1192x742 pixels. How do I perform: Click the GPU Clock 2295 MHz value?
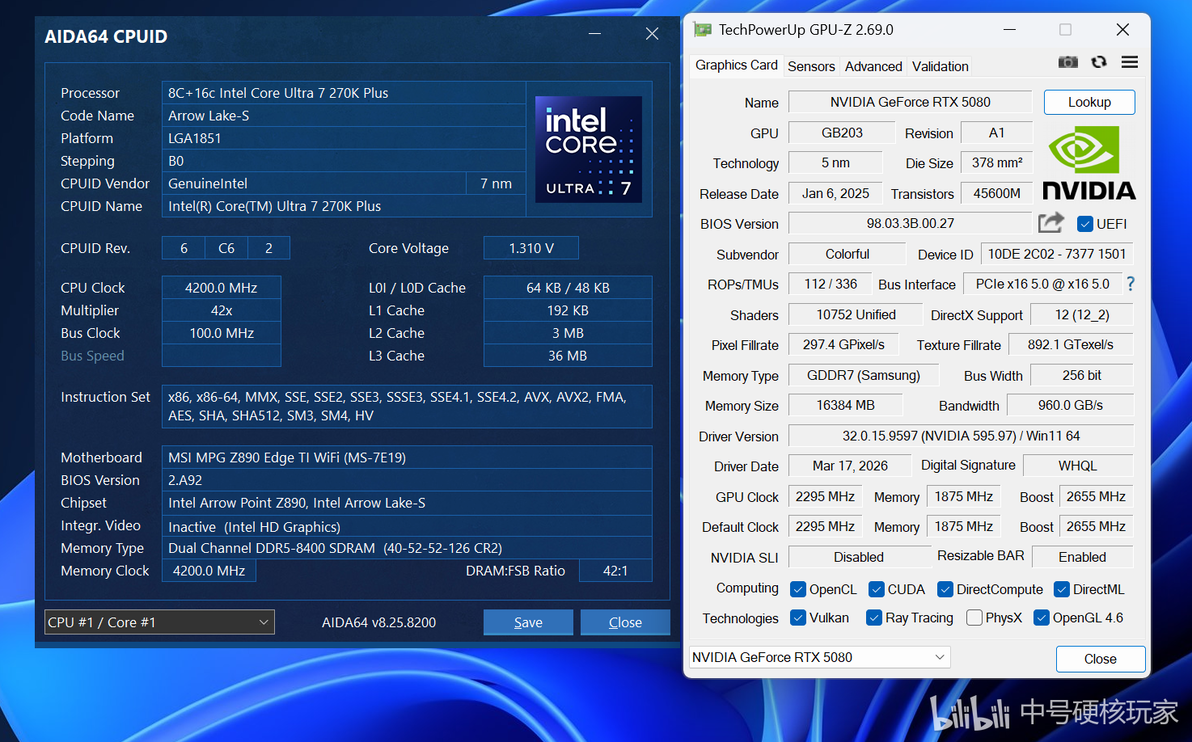point(825,496)
